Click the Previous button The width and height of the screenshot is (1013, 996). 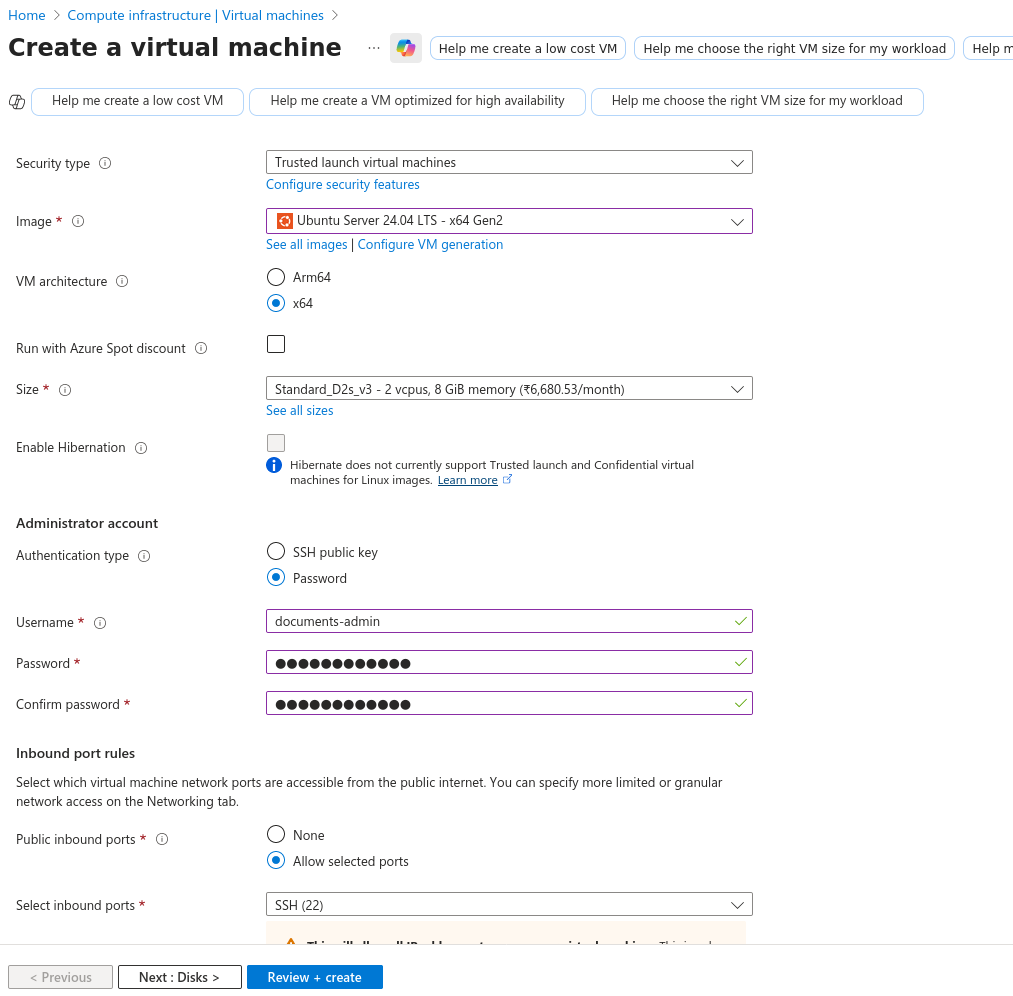coord(61,977)
